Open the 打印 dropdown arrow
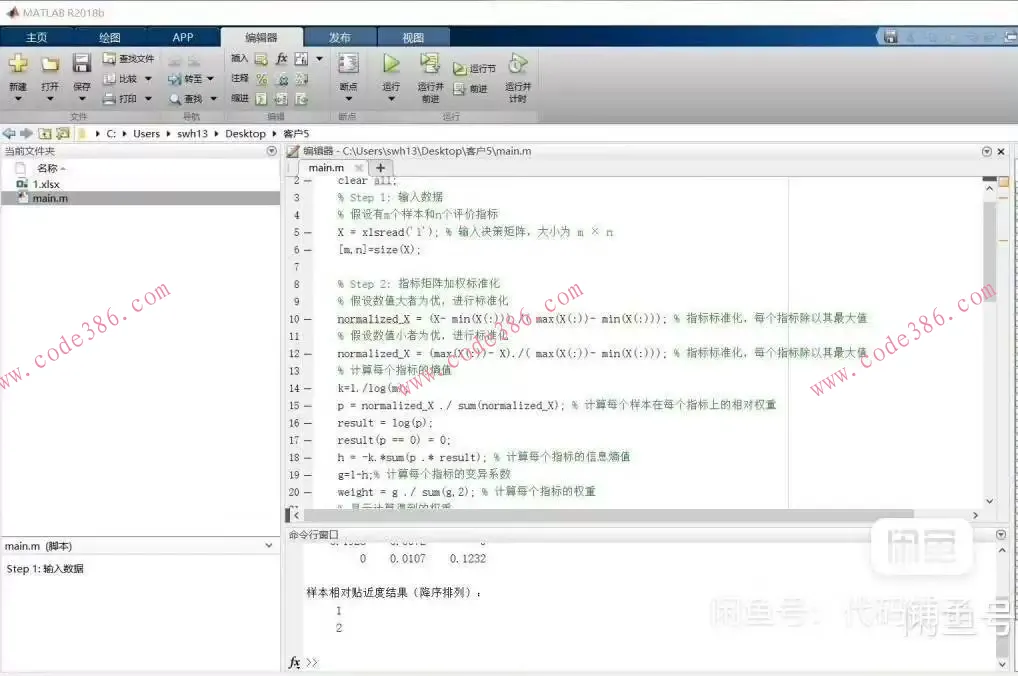The width and height of the screenshot is (1018, 676). coord(148,99)
